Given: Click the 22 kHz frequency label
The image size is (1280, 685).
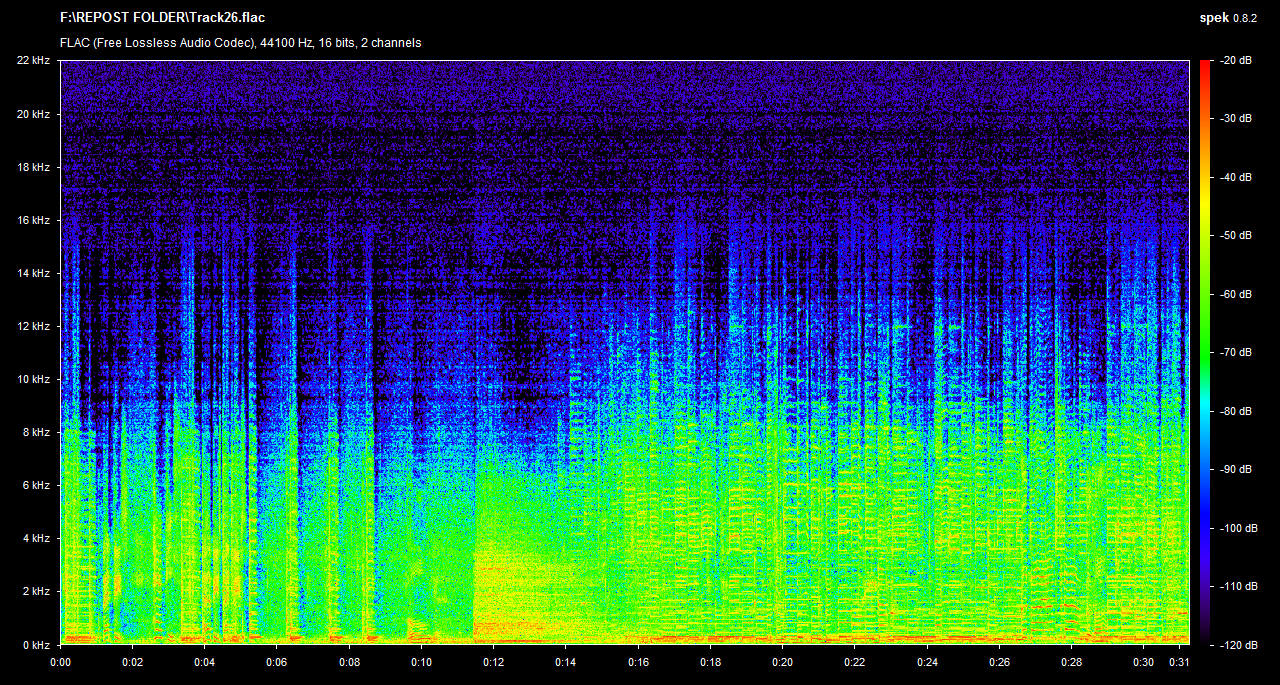Looking at the screenshot, I should 33,61.
